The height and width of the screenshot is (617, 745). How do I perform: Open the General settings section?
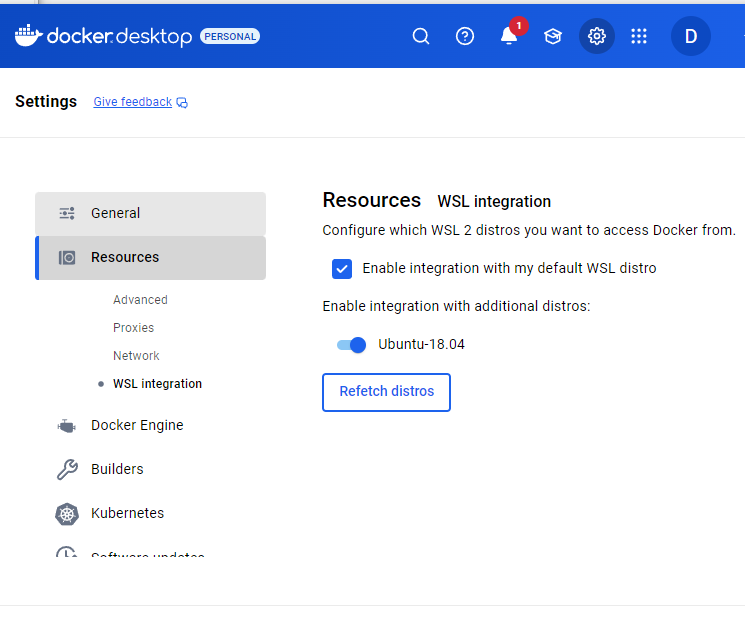point(151,213)
